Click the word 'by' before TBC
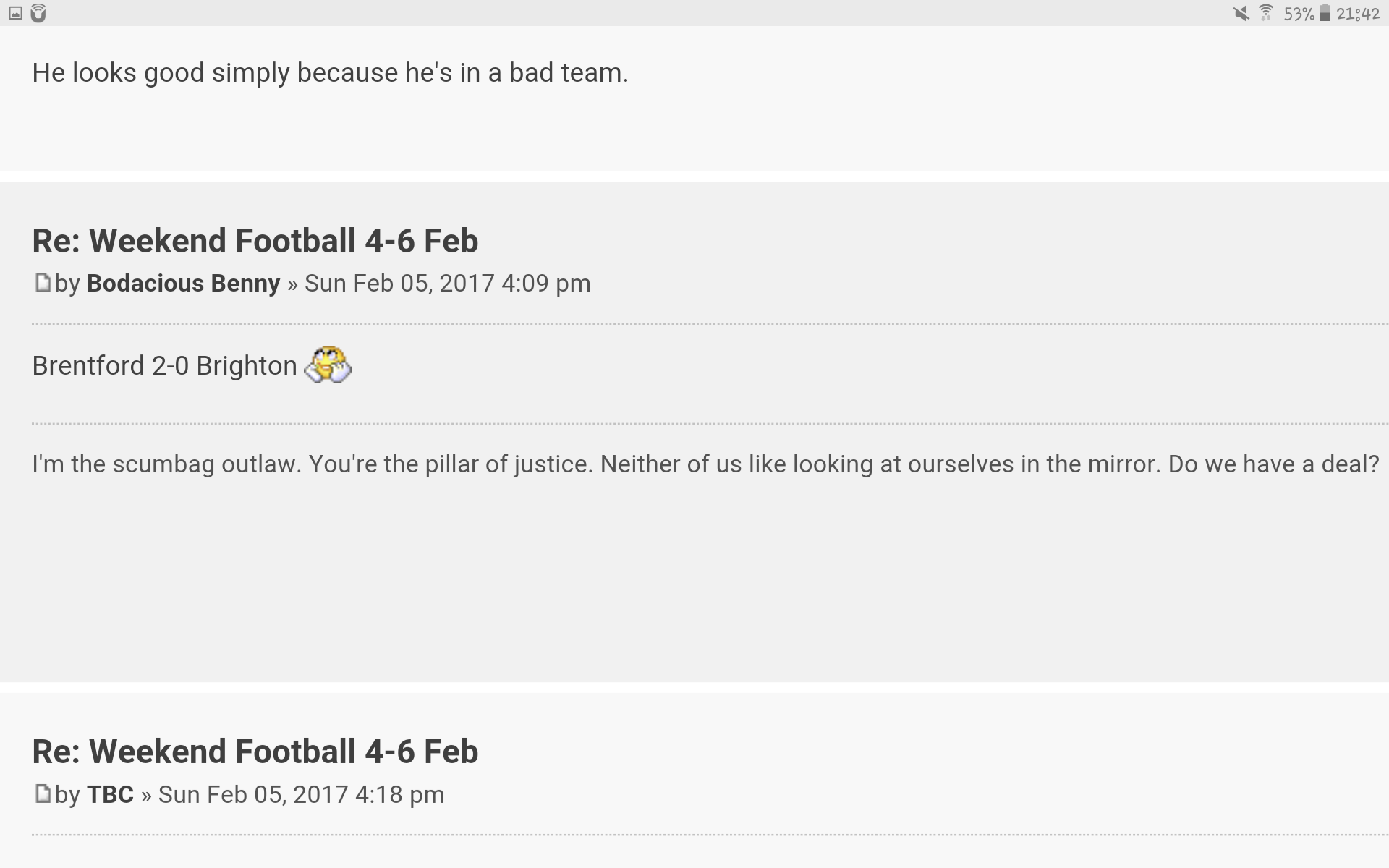Viewport: 1389px width, 868px height. coord(67,795)
